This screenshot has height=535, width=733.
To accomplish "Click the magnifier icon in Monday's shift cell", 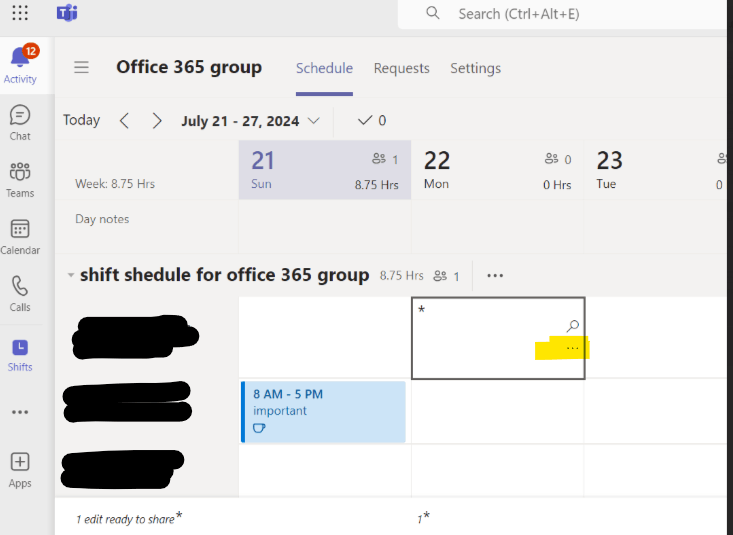I will pyautogui.click(x=573, y=325).
